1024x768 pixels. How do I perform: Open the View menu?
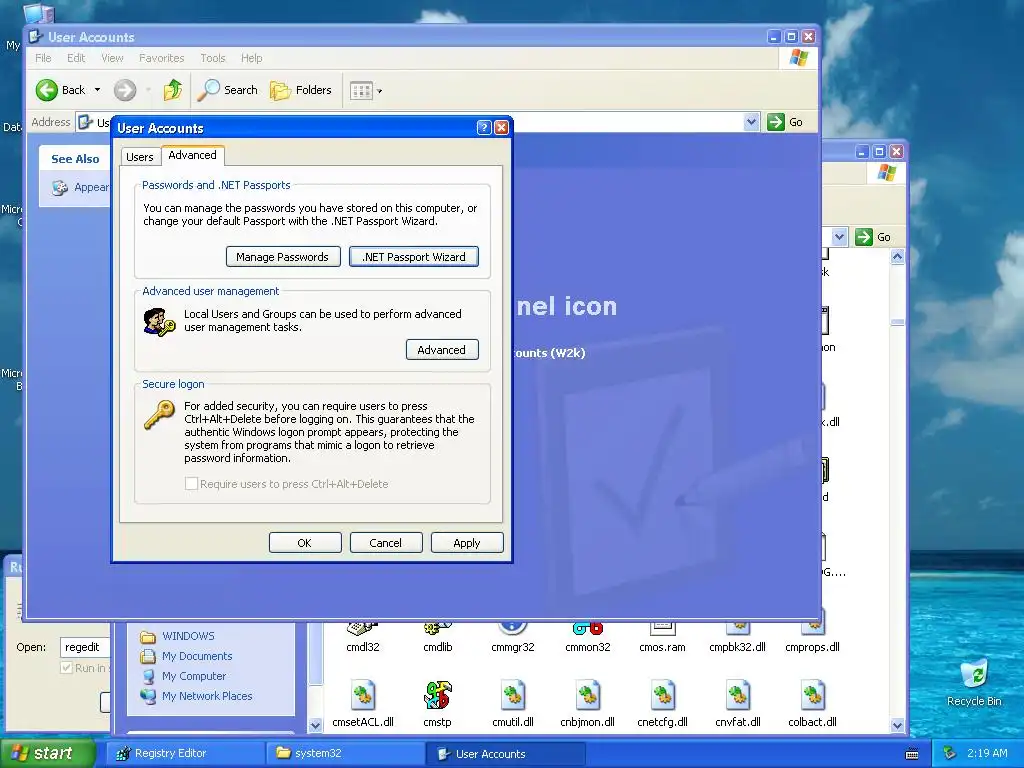coord(112,58)
